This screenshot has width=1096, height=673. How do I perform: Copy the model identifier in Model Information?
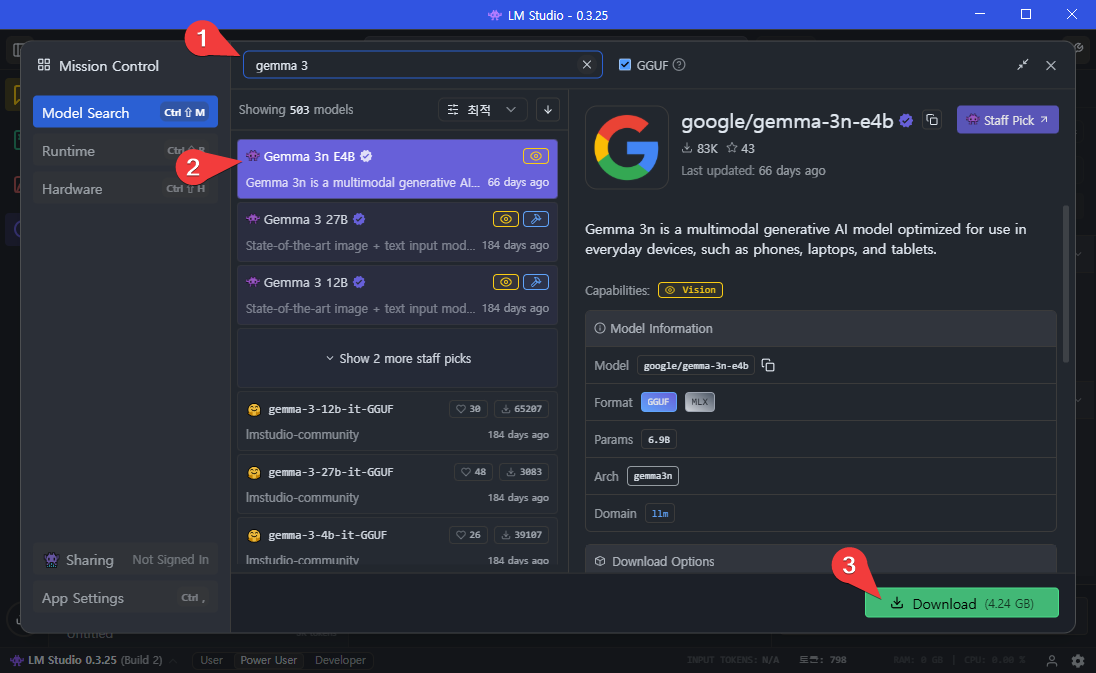(x=768, y=366)
